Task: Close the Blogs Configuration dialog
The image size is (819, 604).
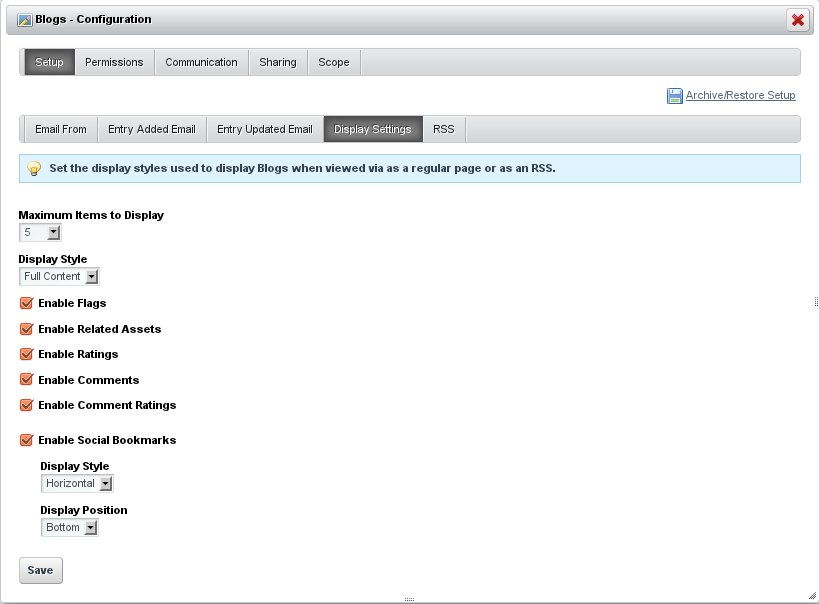Action: [798, 20]
